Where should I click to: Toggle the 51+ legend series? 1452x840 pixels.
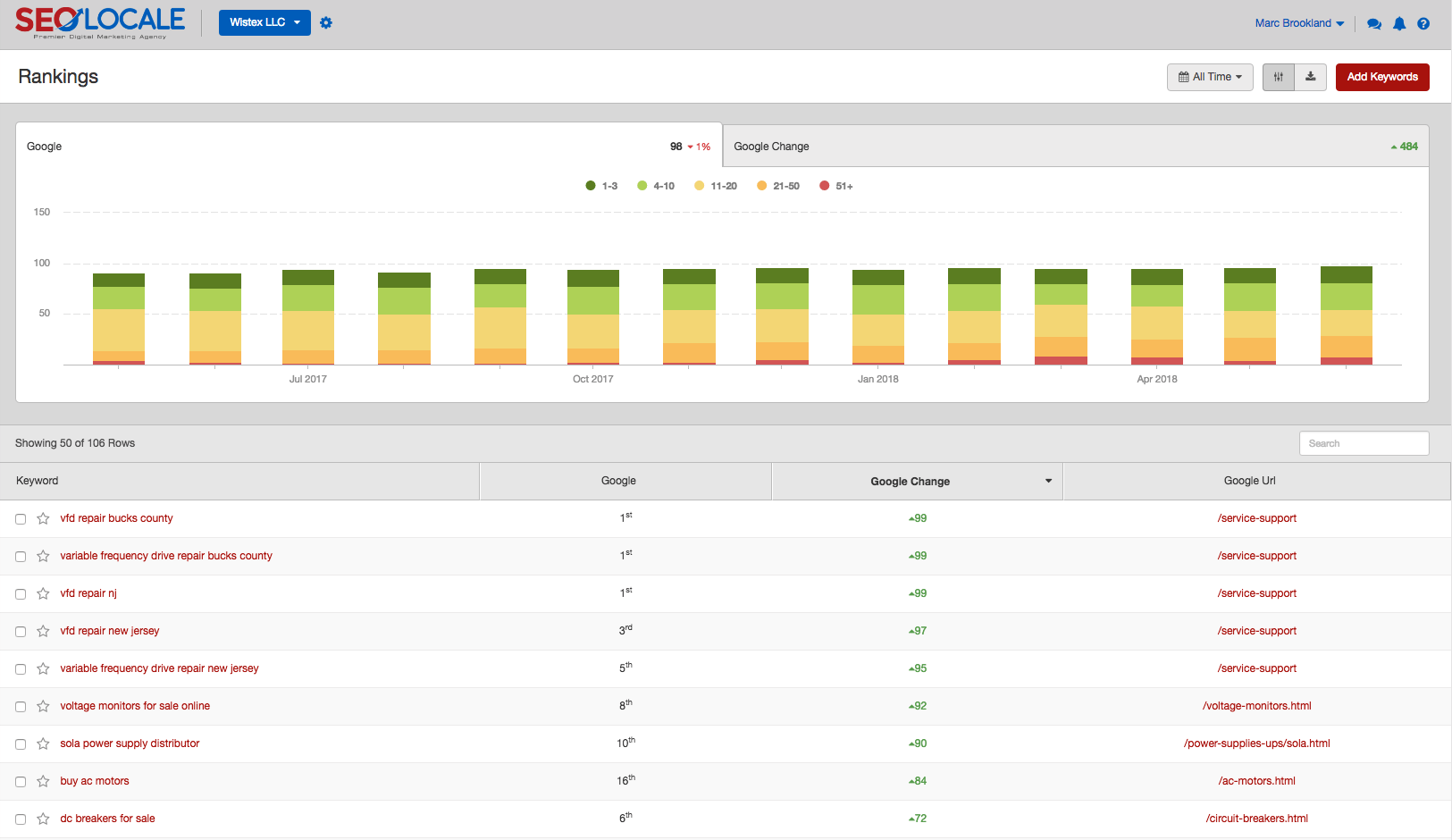click(836, 186)
